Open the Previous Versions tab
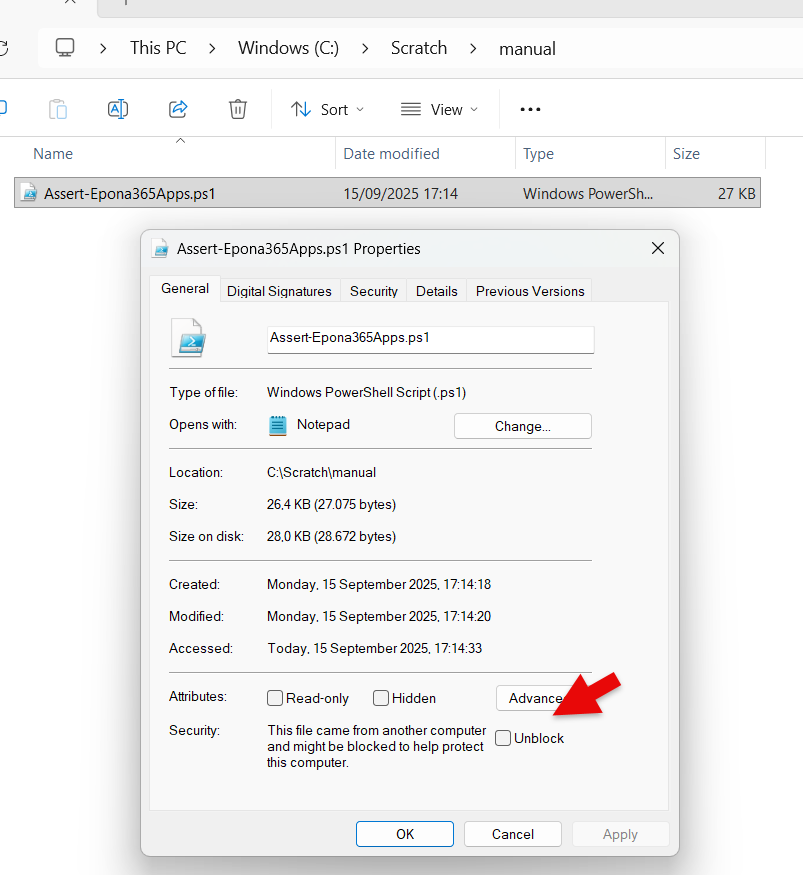The image size is (803, 875). 530,291
